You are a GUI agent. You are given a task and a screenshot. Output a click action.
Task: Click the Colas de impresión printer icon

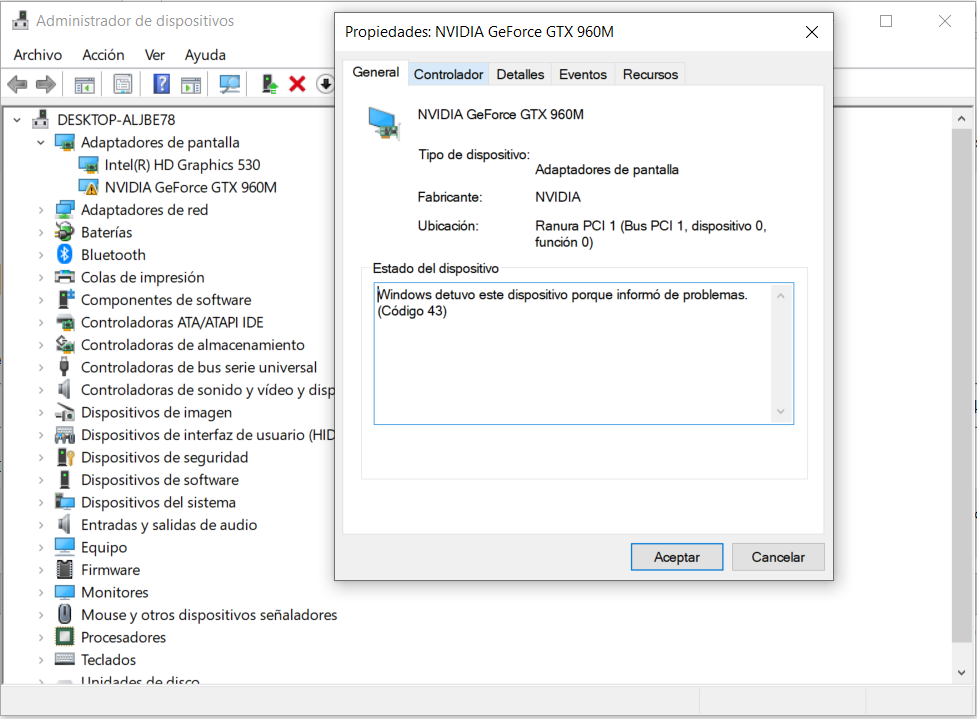click(x=65, y=277)
